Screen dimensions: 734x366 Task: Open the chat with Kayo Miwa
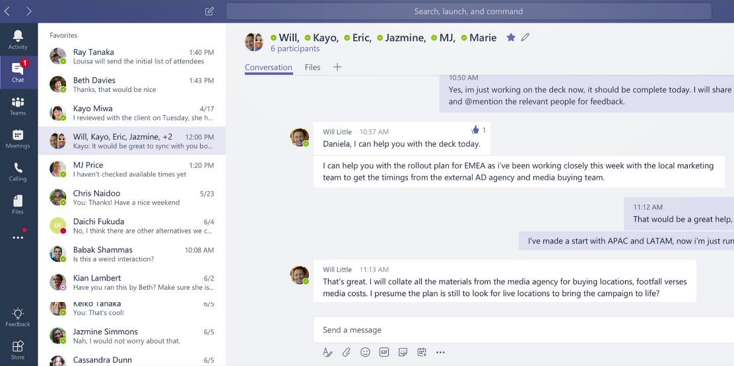(x=132, y=113)
